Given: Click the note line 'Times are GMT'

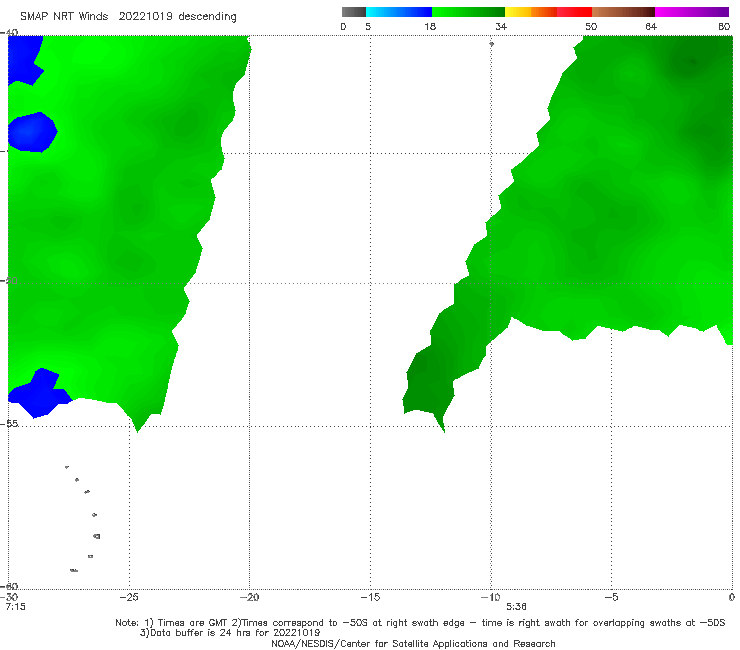Looking at the screenshot, I should [x=193, y=623].
